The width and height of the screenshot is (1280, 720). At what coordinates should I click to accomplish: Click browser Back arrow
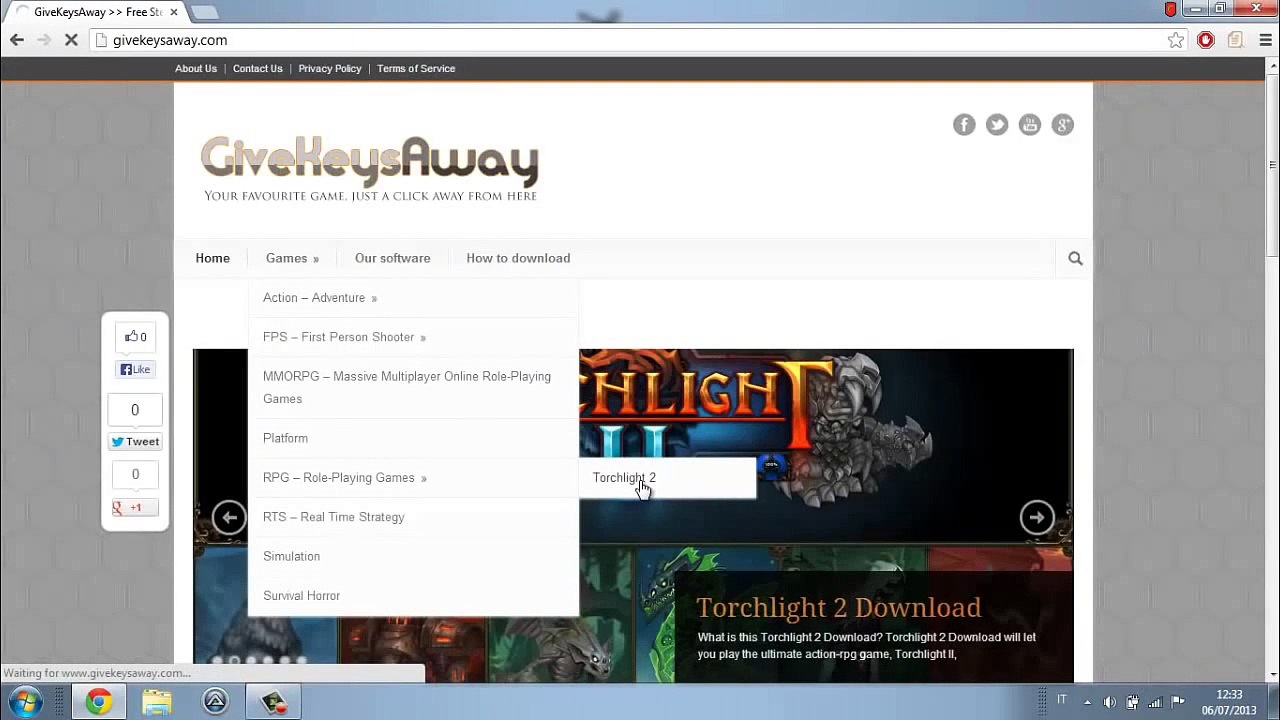pyautogui.click(x=17, y=40)
